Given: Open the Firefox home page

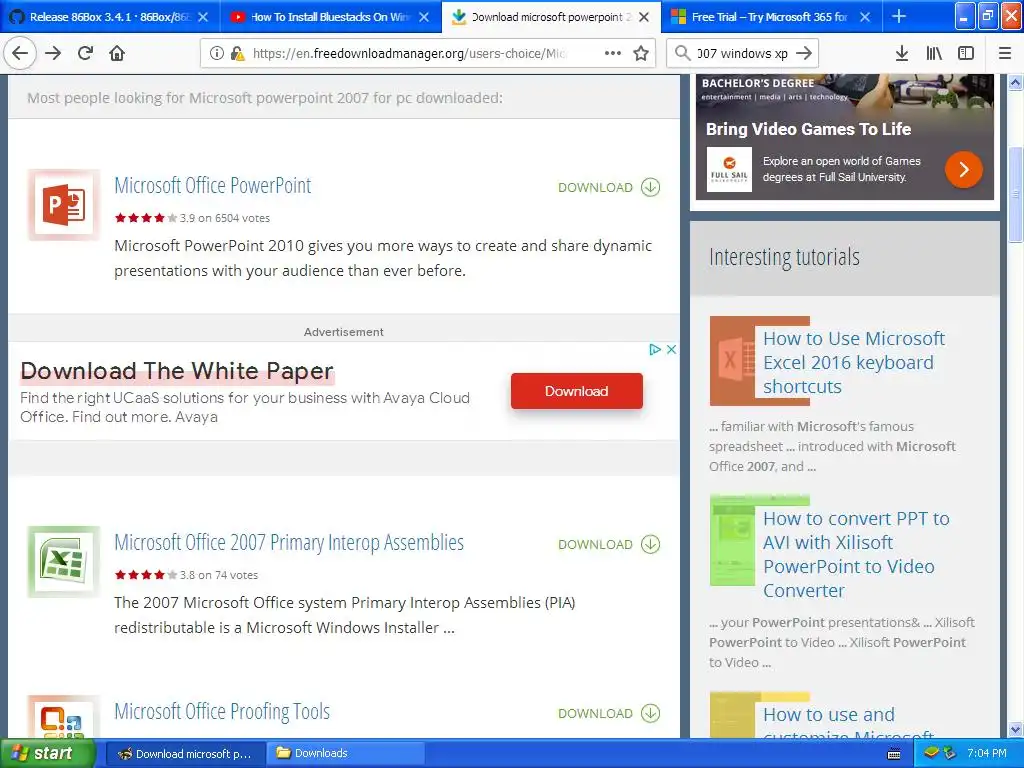Looking at the screenshot, I should [117, 54].
